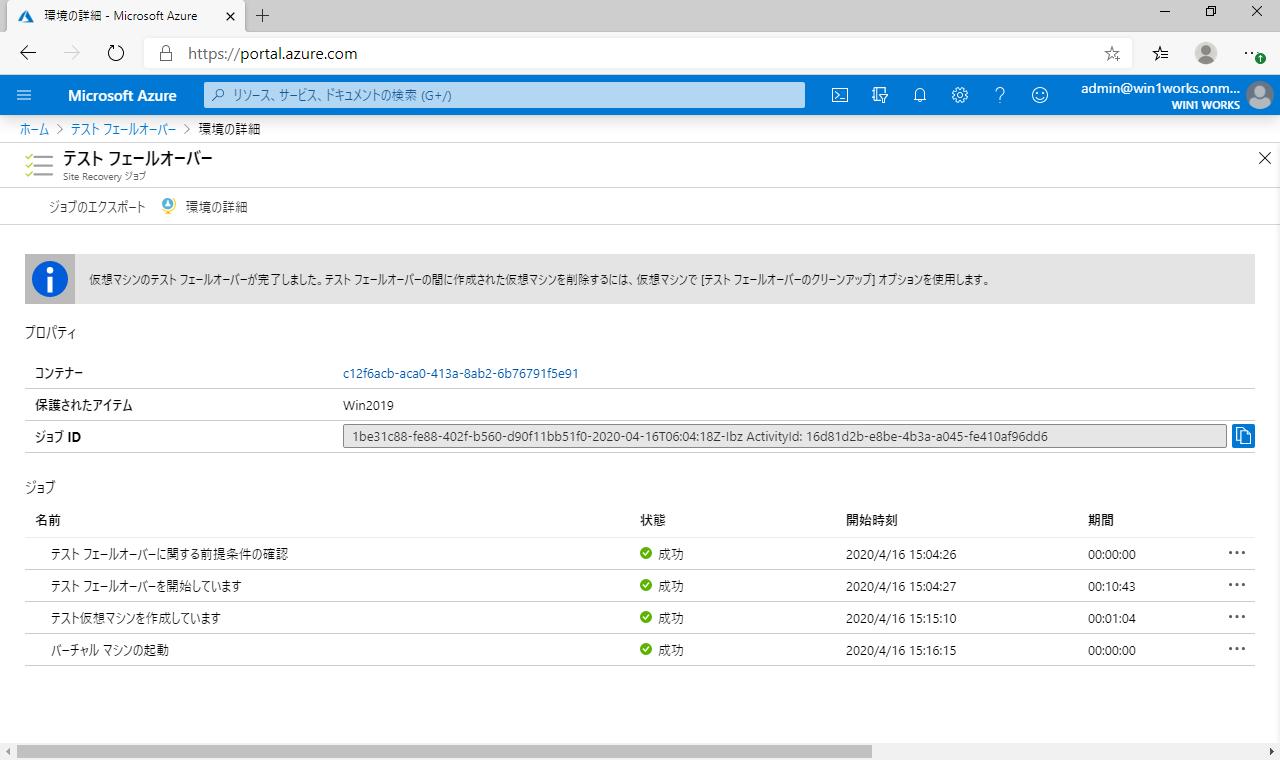Screen dimensions: 1280x760
Task: Click the 00:10:43 duration value
Action: 1112,587
